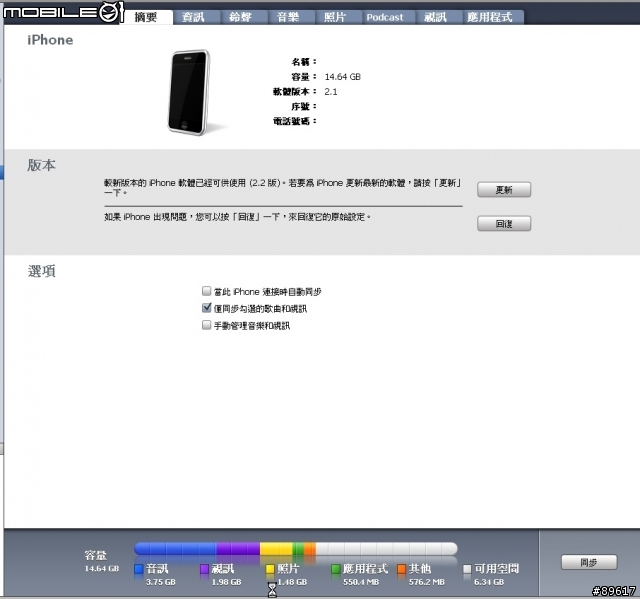Viewport: 640px width, 599px height.
Task: Click the software version 2.1 value
Action: coord(331,91)
